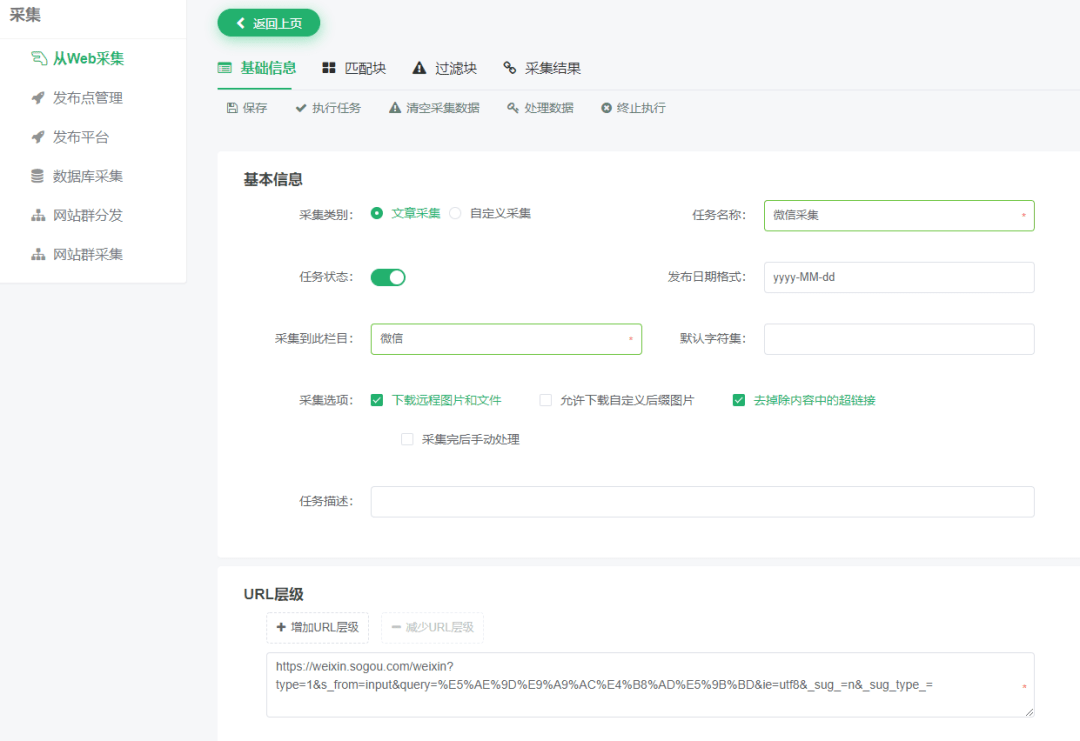Image resolution: width=1080 pixels, height=741 pixels.
Task: Click the URL层级 section heading
Action: pos(273,594)
